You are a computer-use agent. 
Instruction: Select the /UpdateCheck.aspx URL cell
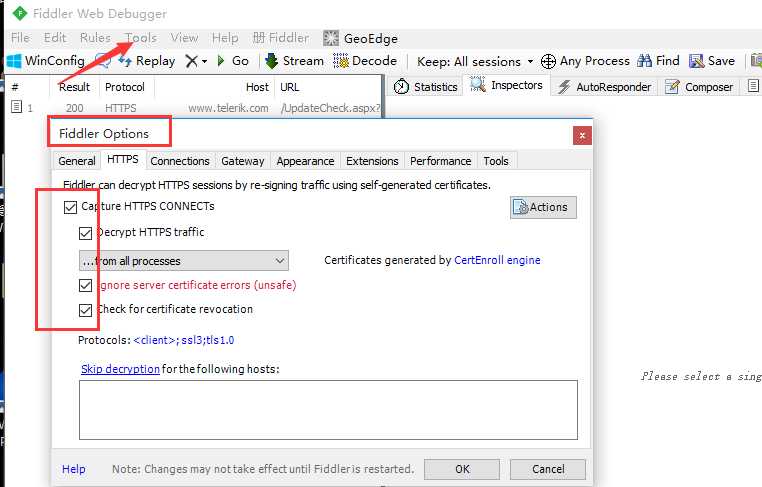point(330,108)
